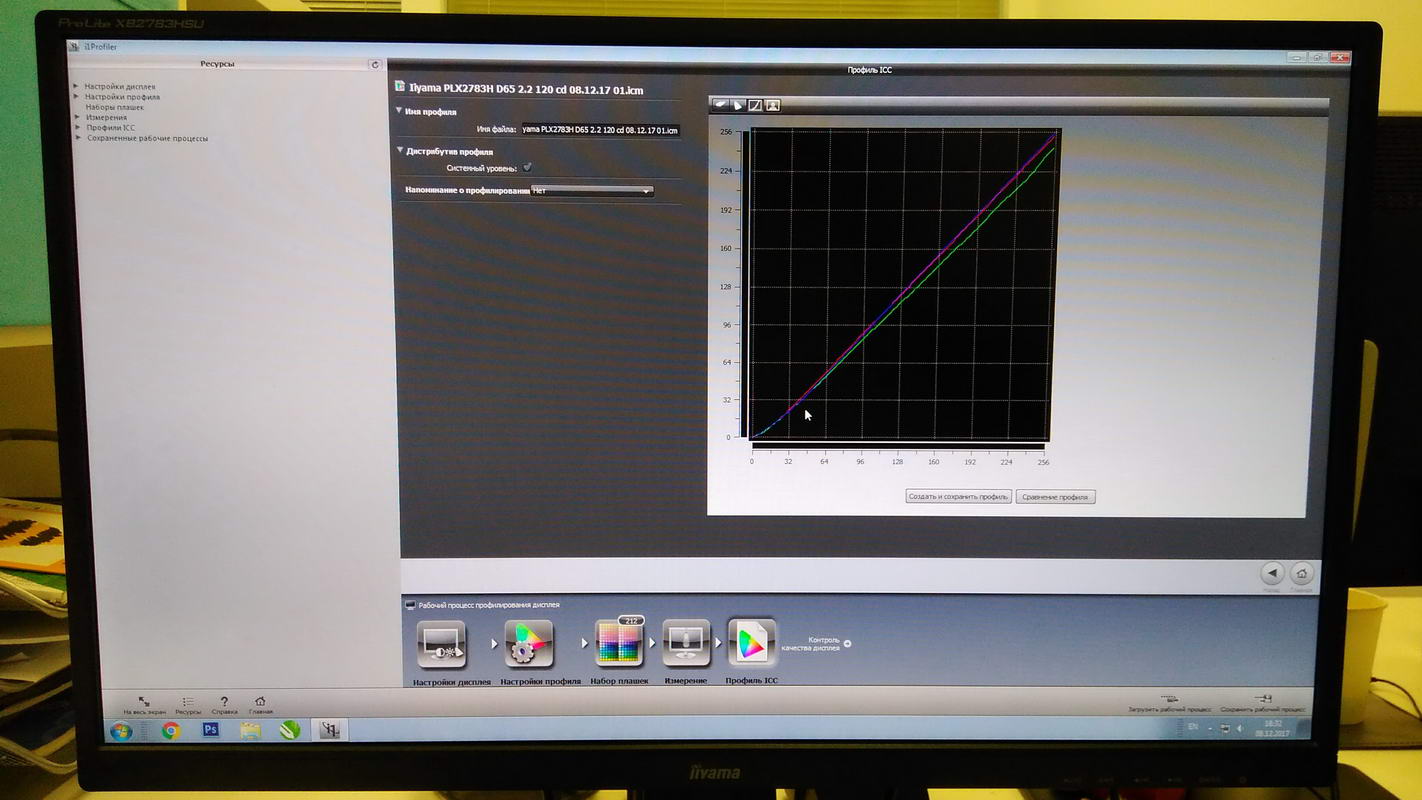Expand Измерения in resources tree
Screen dimensions: 1422x800
tap(76, 117)
